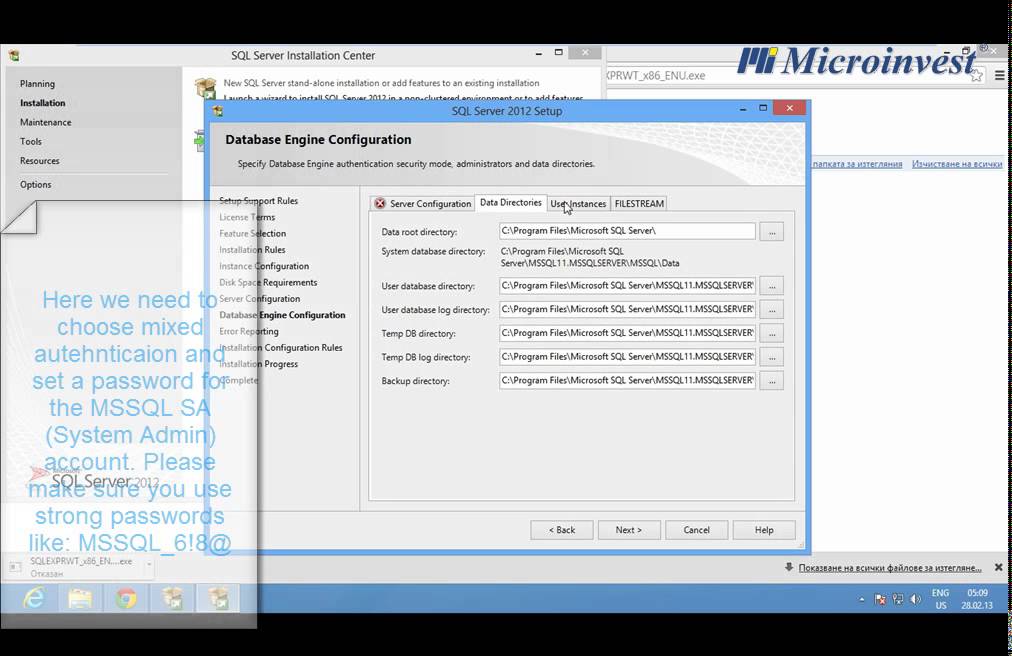1012x656 pixels.
Task: Select Resources in Installation Center
Action: [39, 161]
